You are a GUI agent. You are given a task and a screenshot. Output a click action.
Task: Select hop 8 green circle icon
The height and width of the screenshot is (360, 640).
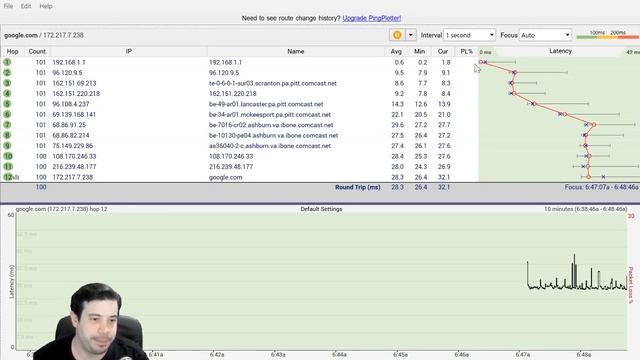tap(7, 135)
